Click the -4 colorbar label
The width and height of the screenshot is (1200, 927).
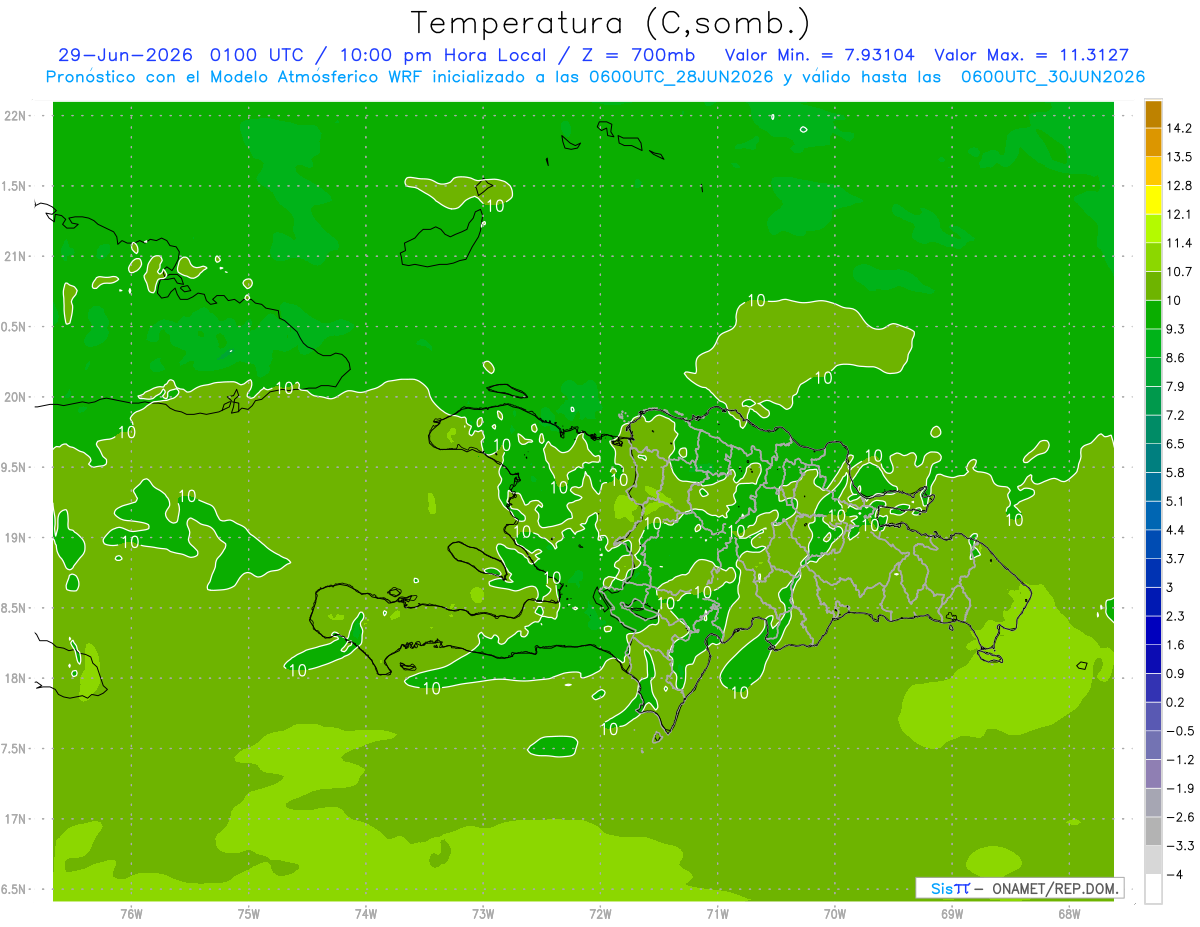(x=1174, y=874)
